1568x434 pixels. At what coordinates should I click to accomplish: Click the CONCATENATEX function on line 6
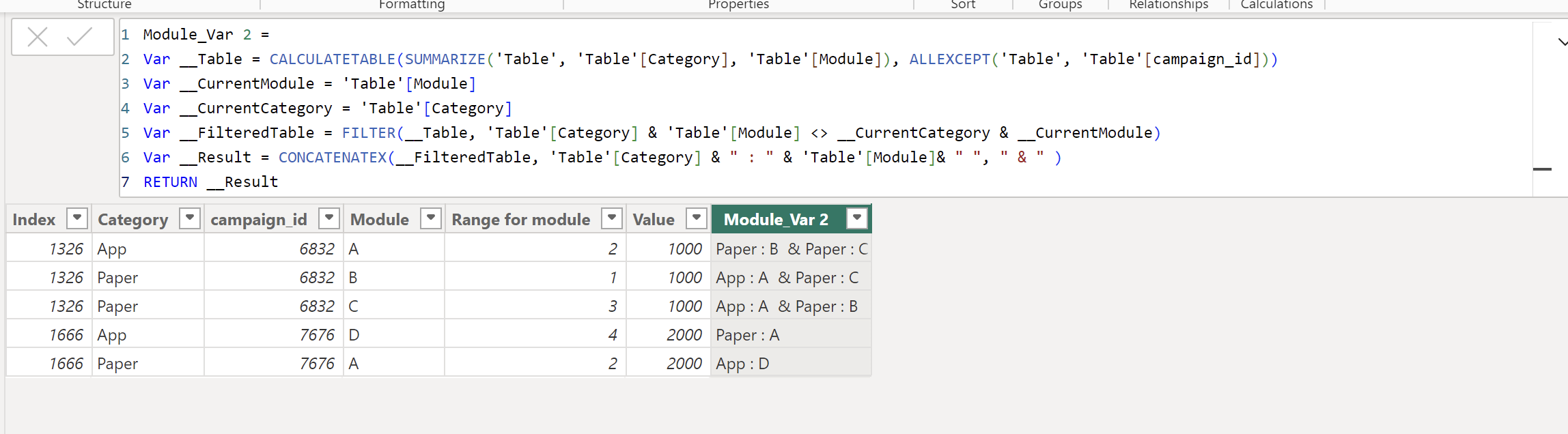pyautogui.click(x=333, y=158)
